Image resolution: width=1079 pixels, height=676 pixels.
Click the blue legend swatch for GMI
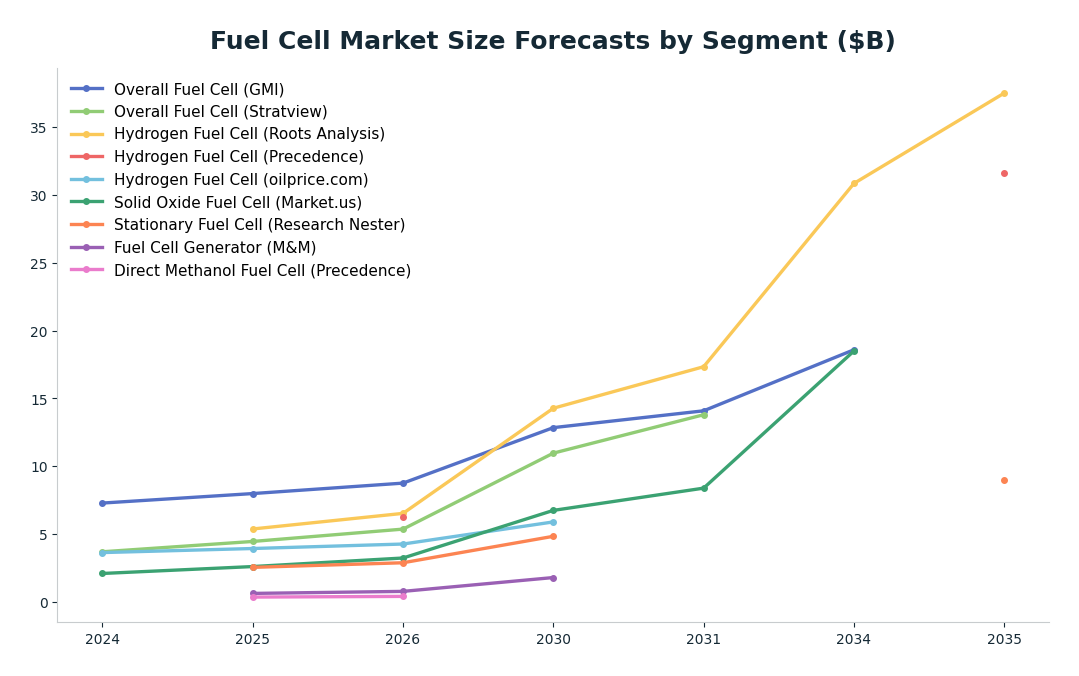click(87, 89)
